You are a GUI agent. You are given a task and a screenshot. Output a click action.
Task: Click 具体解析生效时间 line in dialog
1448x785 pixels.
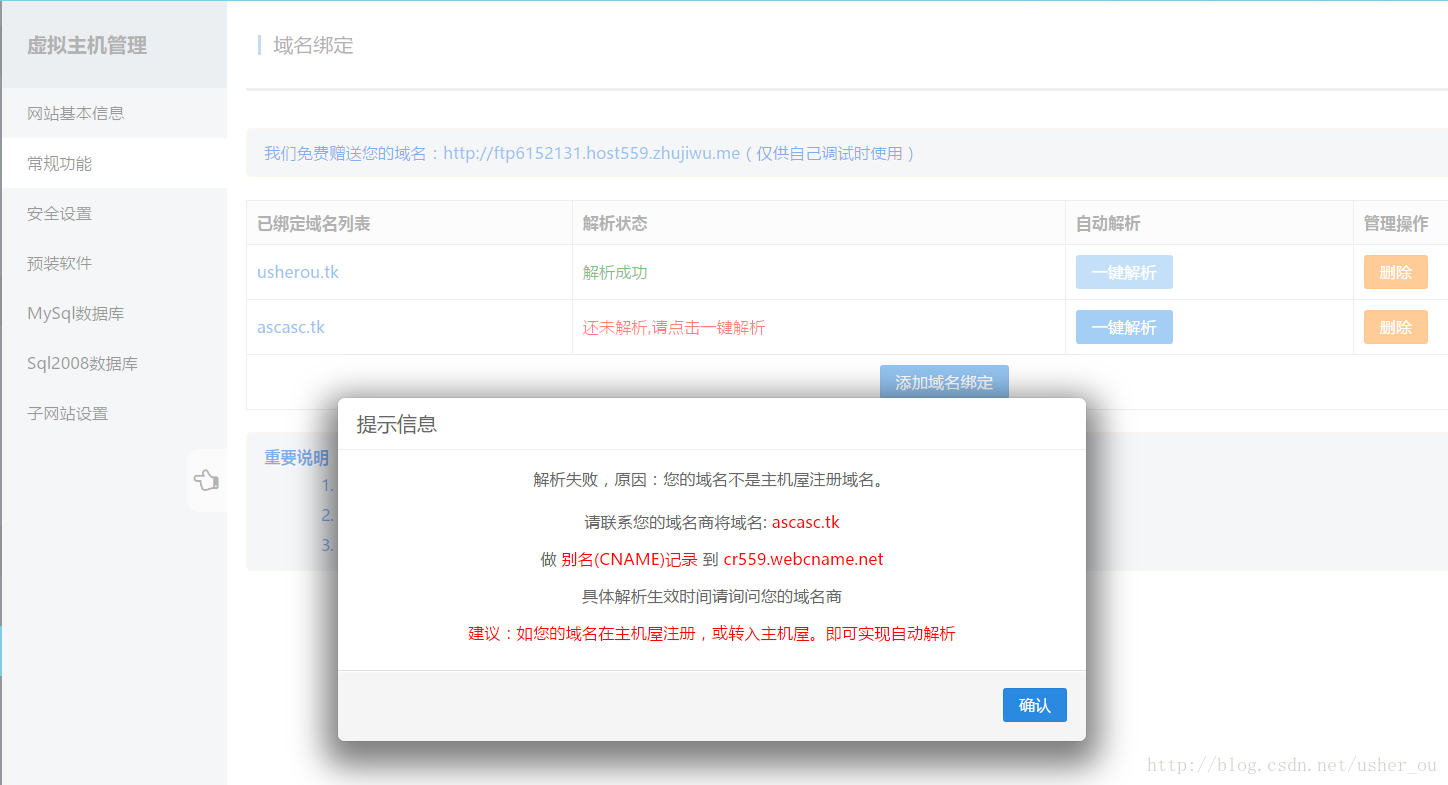712,596
